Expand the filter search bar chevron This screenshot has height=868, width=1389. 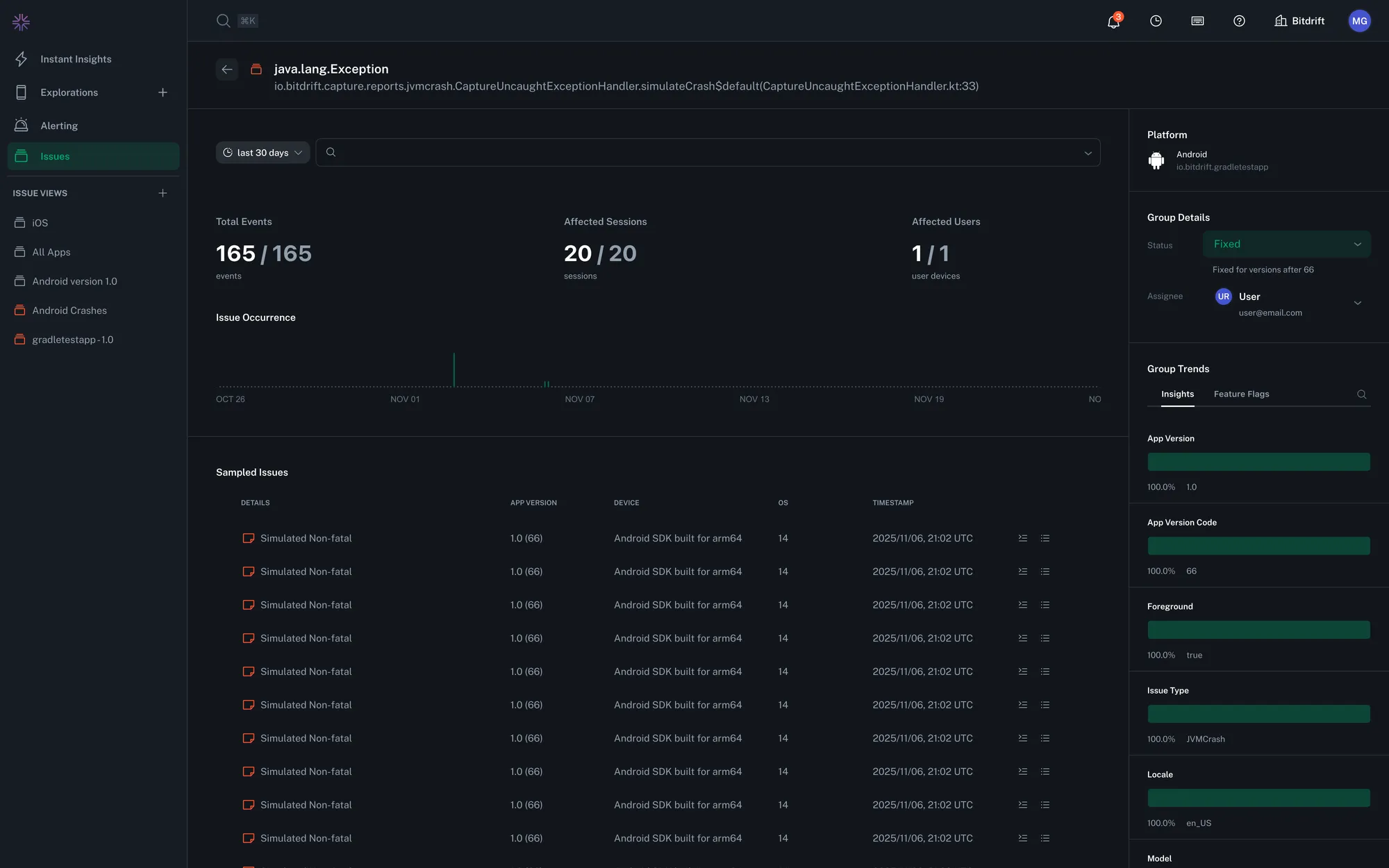[x=1088, y=153]
